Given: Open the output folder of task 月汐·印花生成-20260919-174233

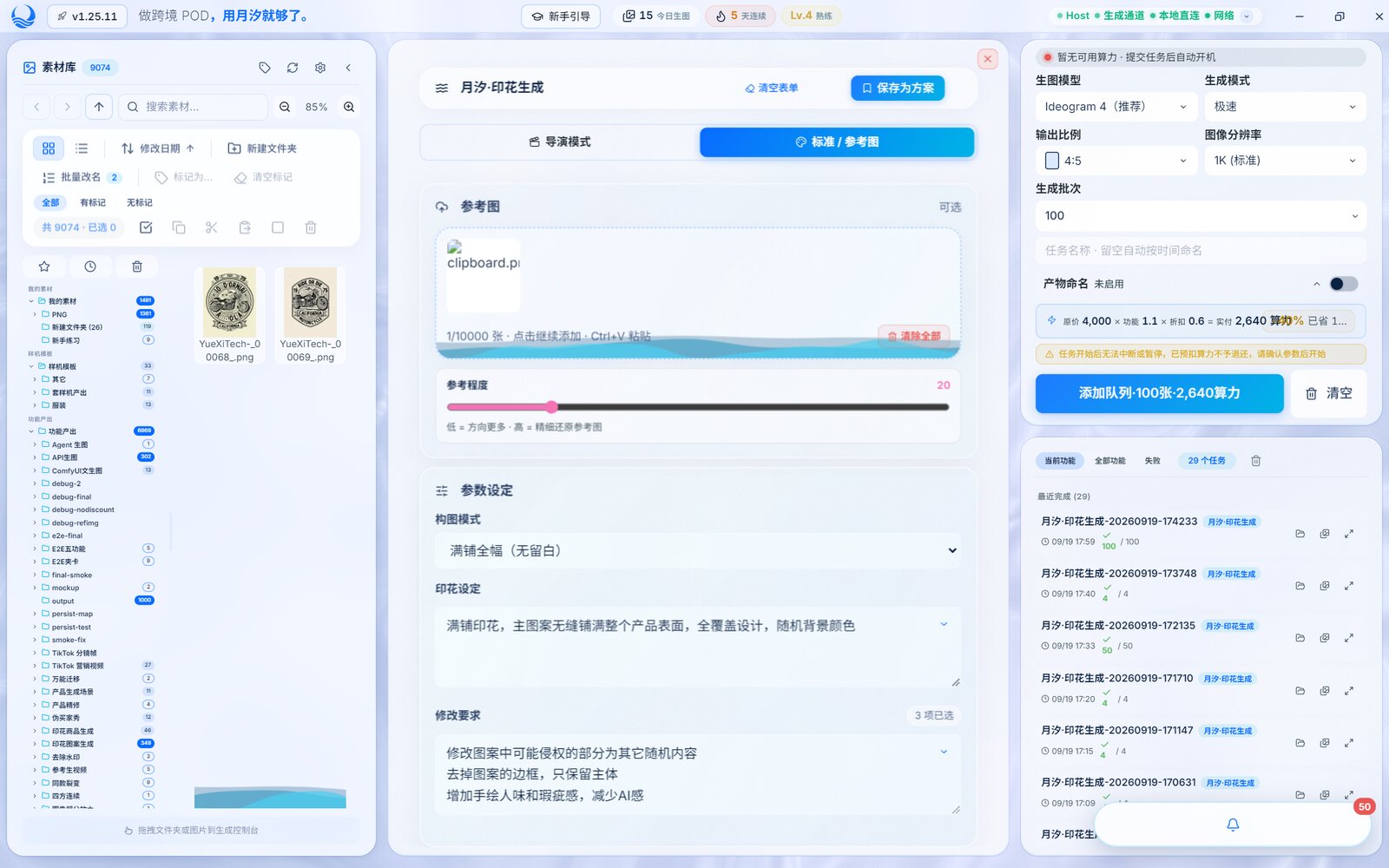Looking at the screenshot, I should [x=1300, y=534].
